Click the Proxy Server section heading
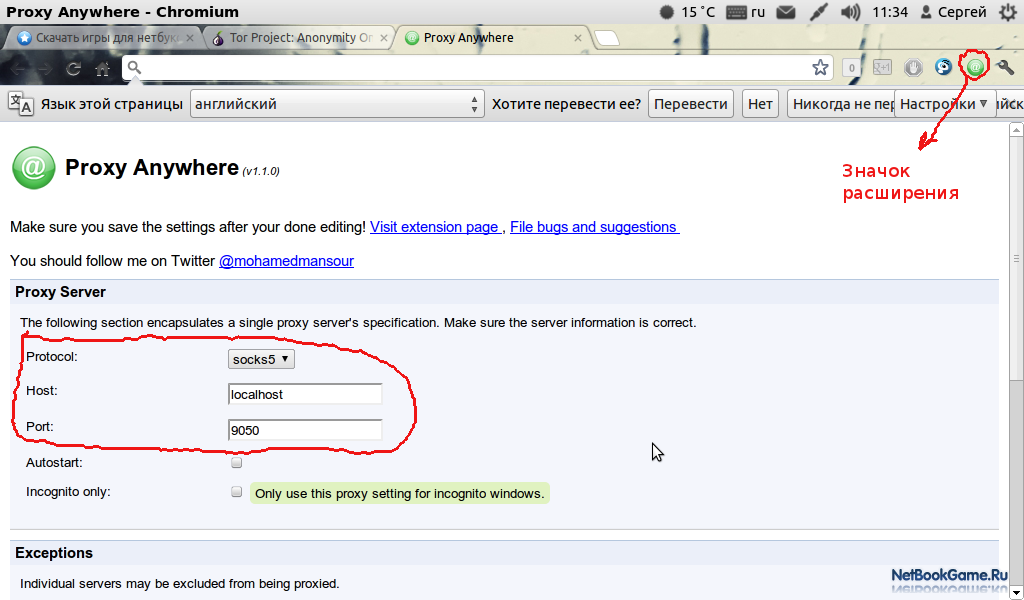 [x=61, y=292]
